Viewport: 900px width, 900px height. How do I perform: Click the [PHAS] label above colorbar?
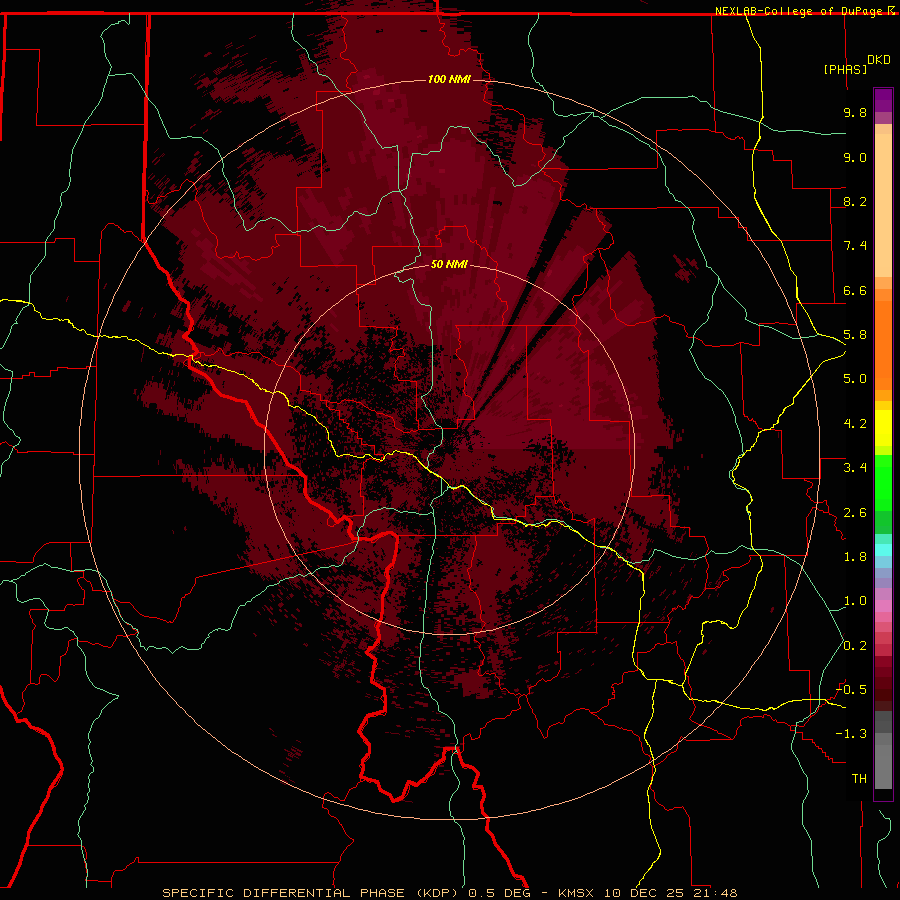[845, 69]
